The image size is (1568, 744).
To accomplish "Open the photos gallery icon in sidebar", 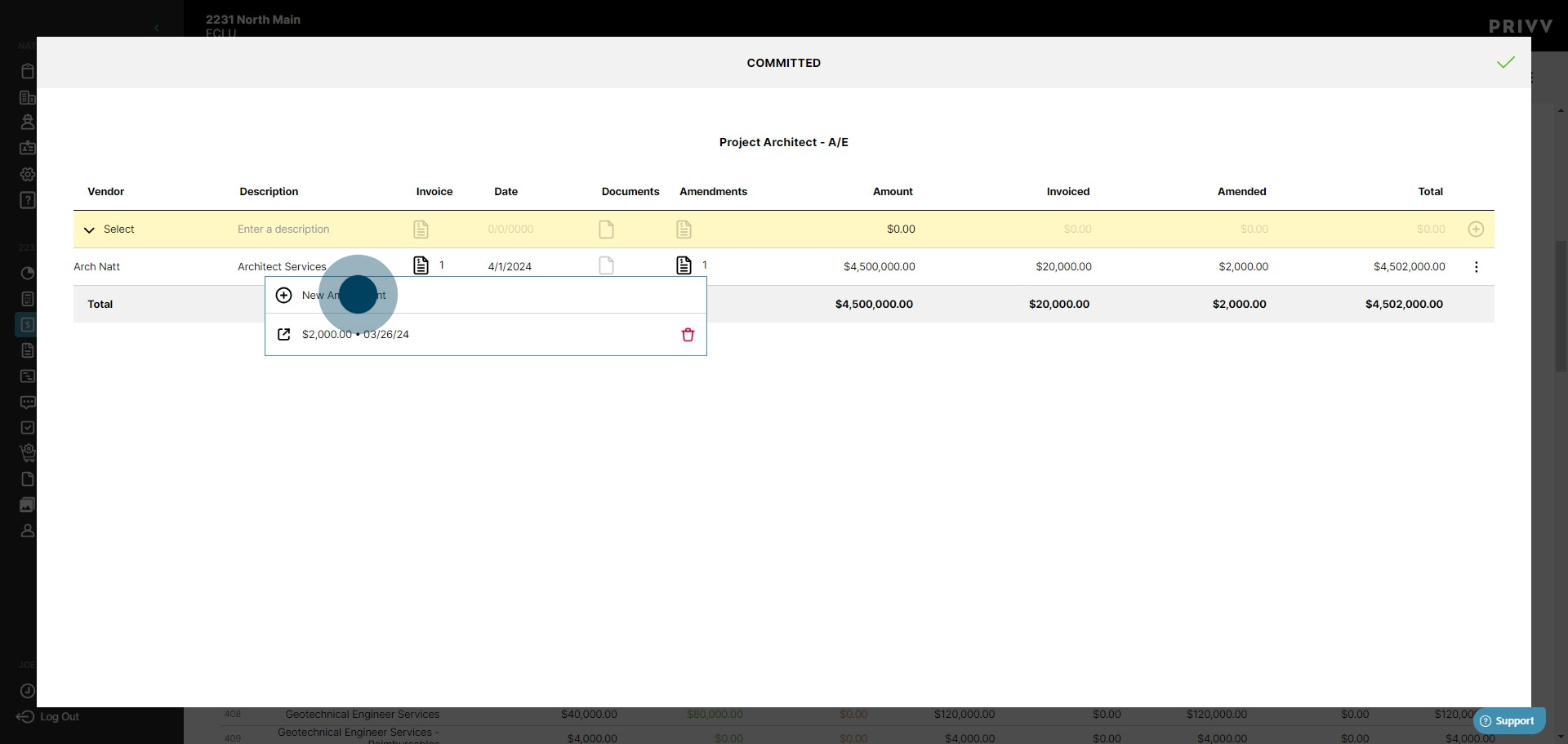I will [27, 505].
